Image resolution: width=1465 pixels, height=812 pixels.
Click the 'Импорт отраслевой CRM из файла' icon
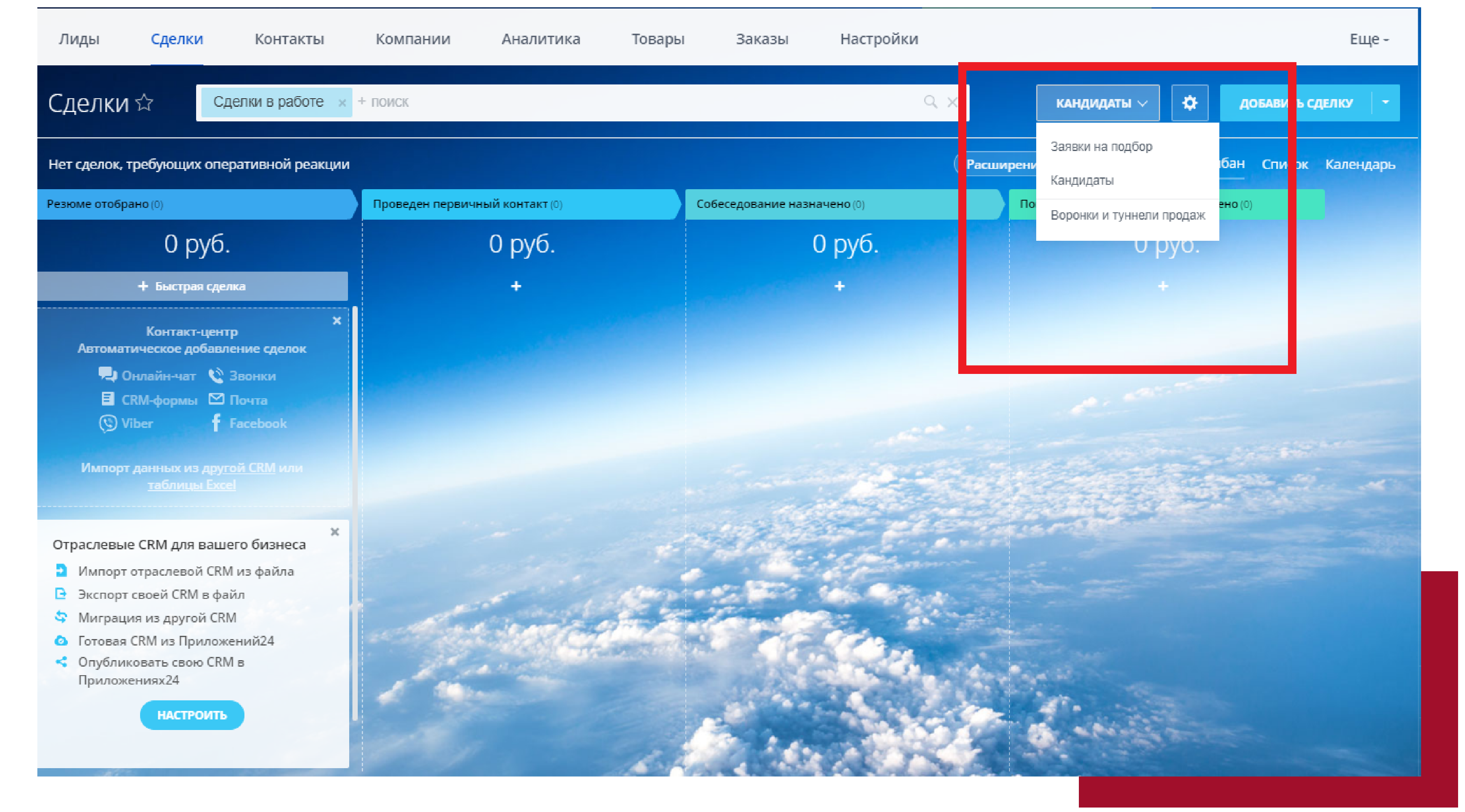tap(61, 570)
